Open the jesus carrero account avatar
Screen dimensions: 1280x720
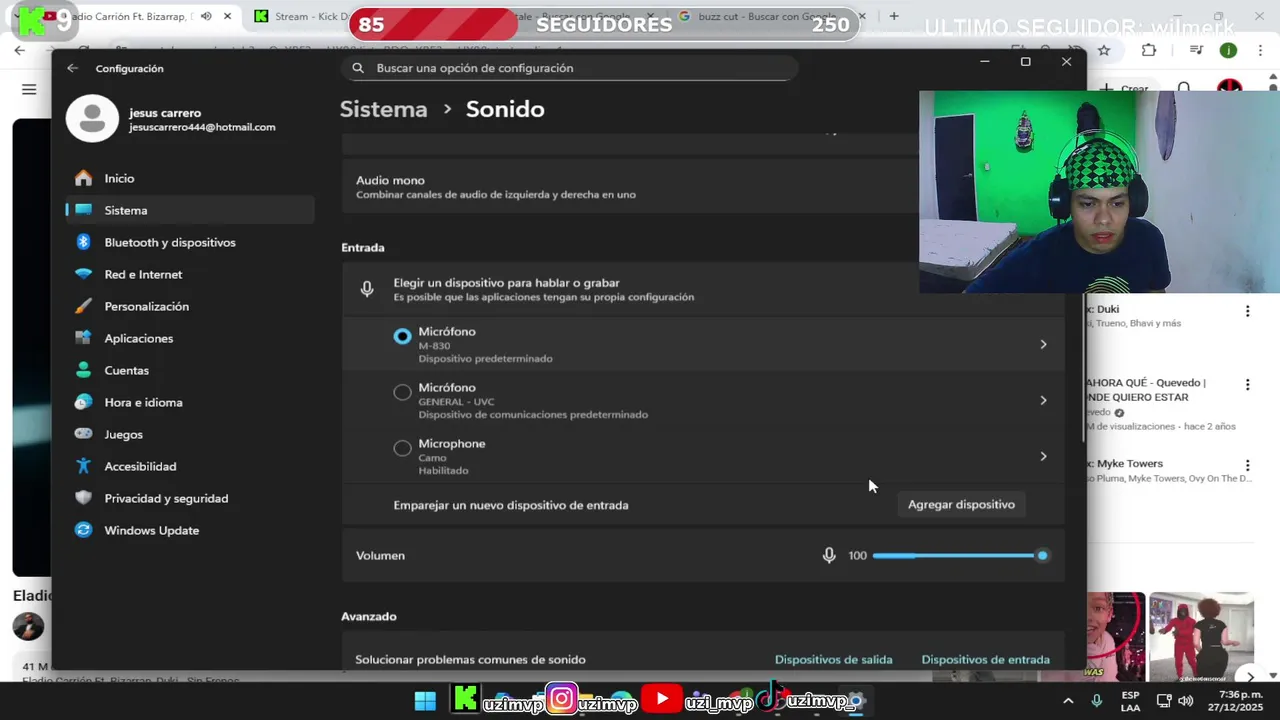(92, 120)
